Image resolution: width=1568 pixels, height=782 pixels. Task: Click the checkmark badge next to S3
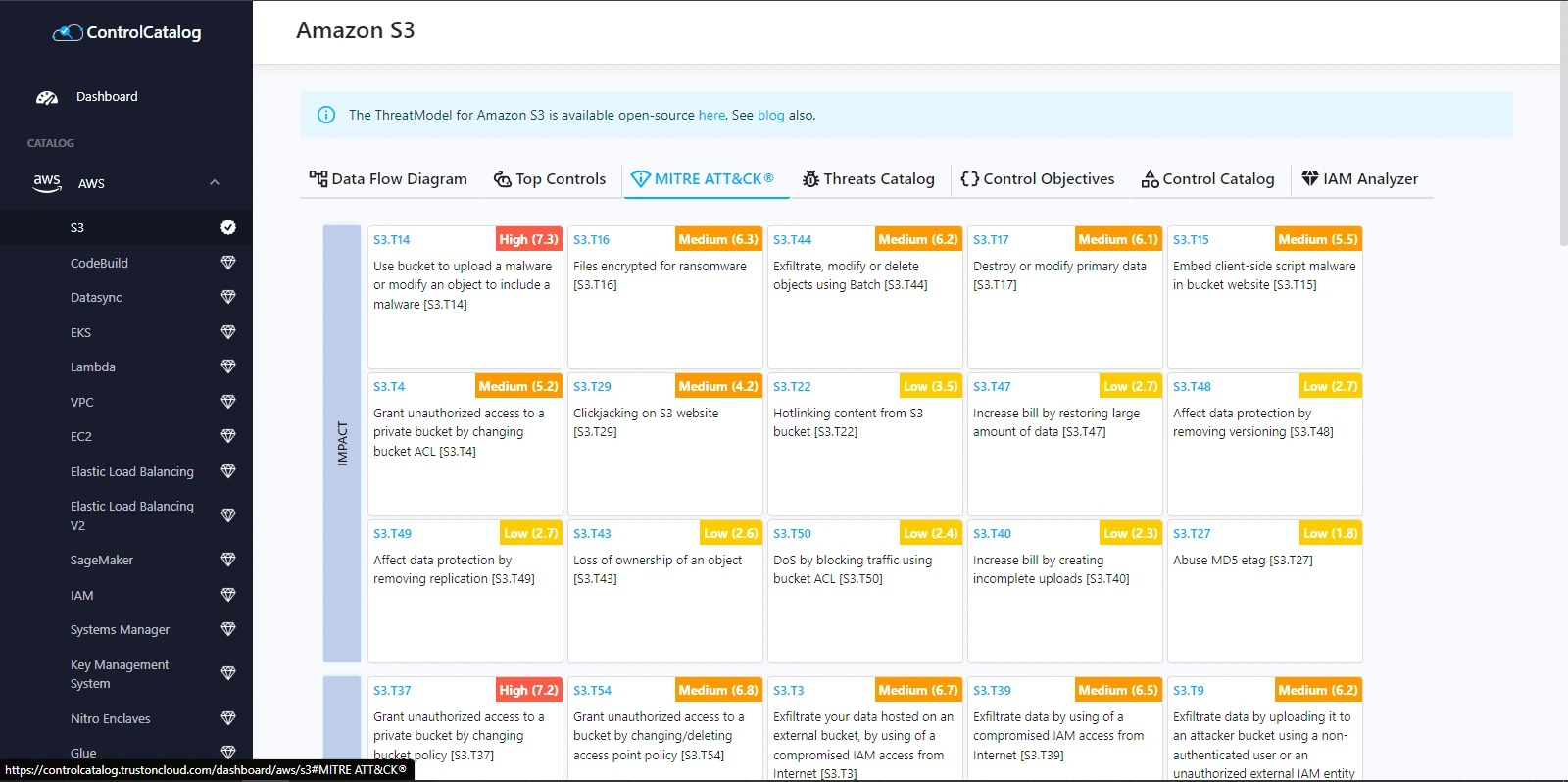pos(228,227)
